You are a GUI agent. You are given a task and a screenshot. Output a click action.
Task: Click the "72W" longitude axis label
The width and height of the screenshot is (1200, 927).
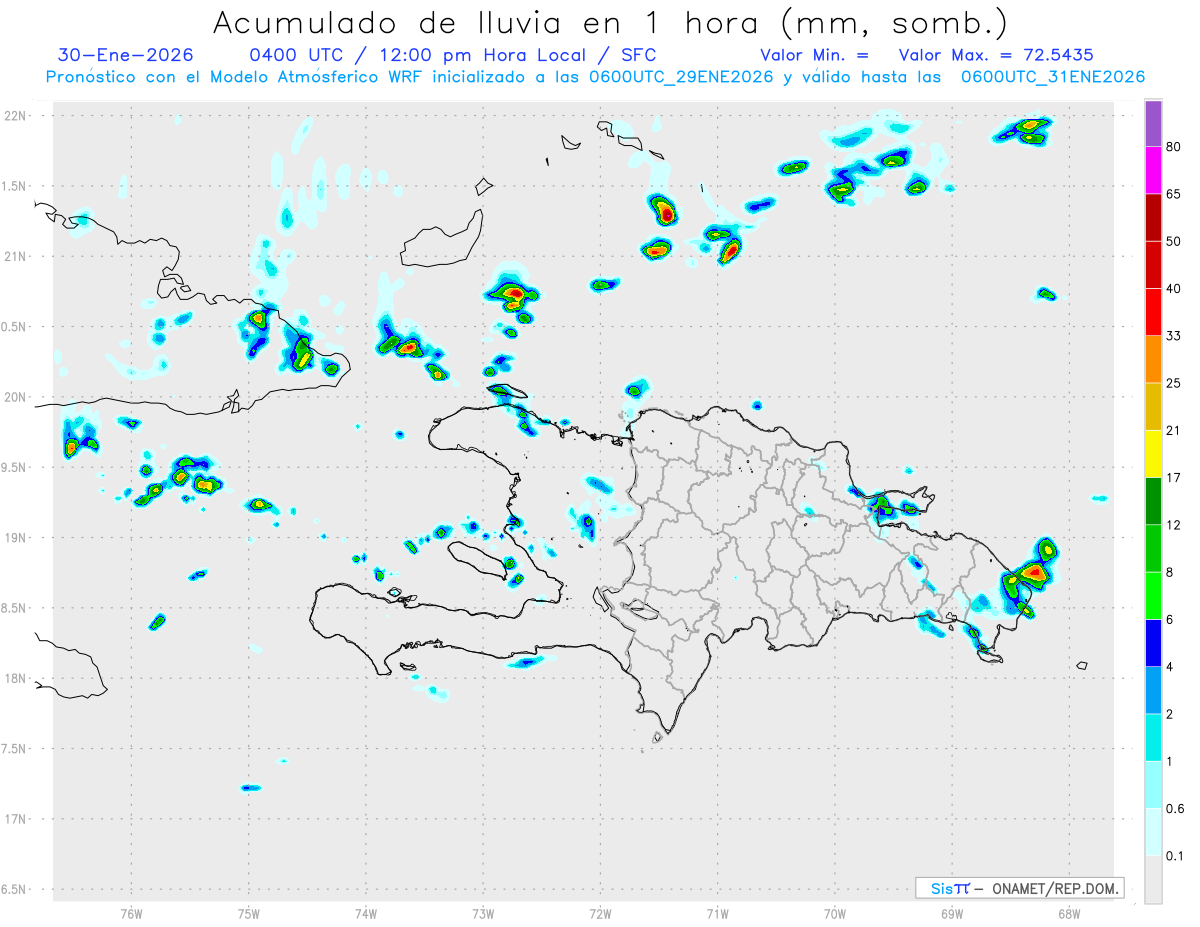(x=600, y=913)
